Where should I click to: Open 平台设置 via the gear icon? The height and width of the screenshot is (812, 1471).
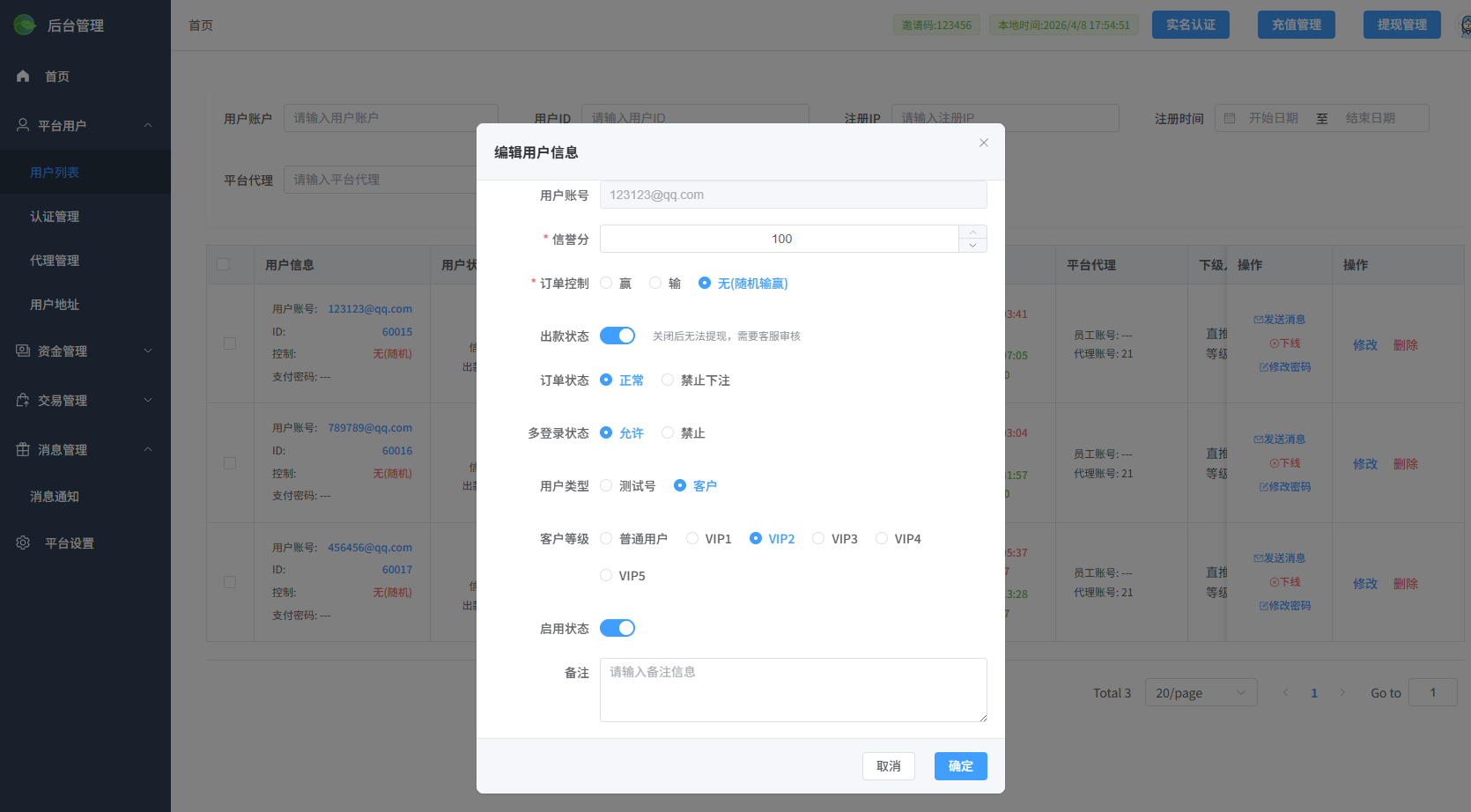click(x=23, y=543)
